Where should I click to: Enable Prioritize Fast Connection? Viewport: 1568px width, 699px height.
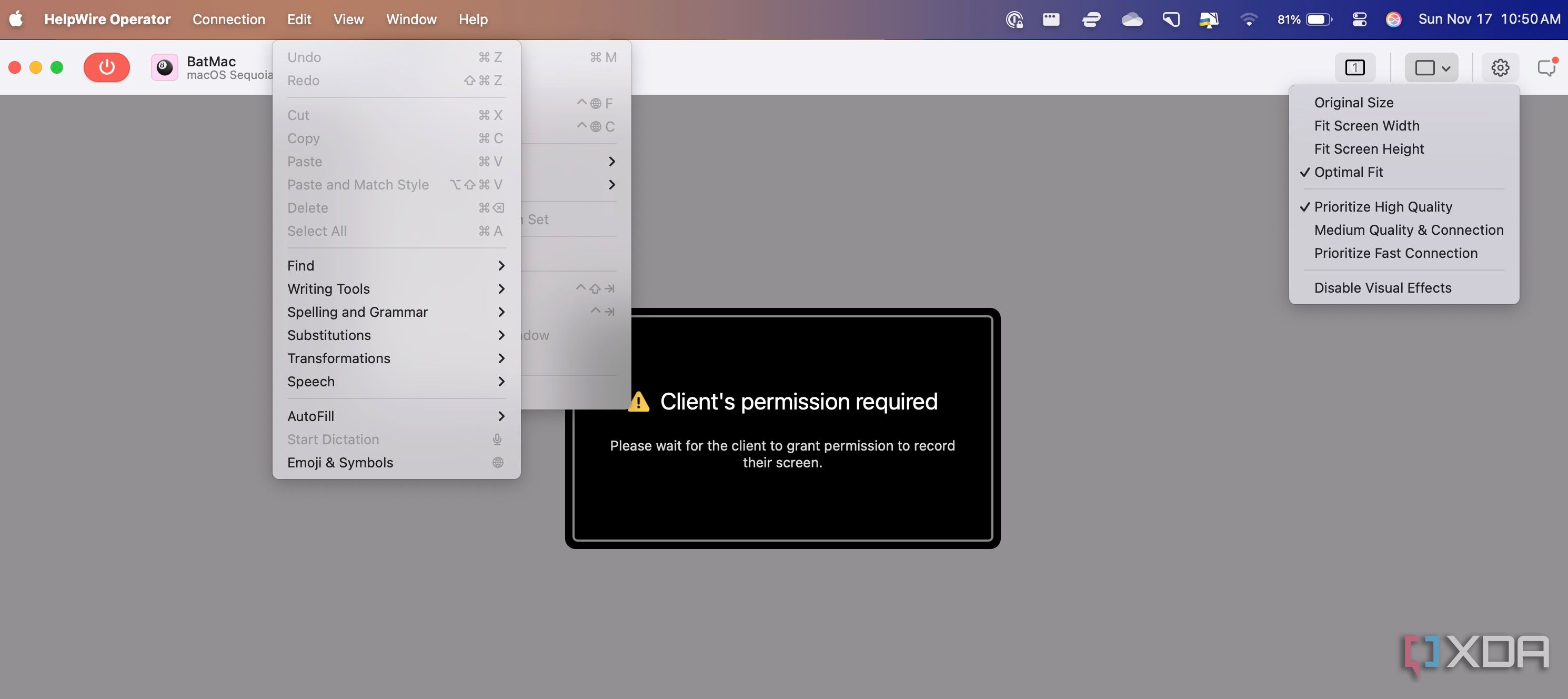(1396, 253)
